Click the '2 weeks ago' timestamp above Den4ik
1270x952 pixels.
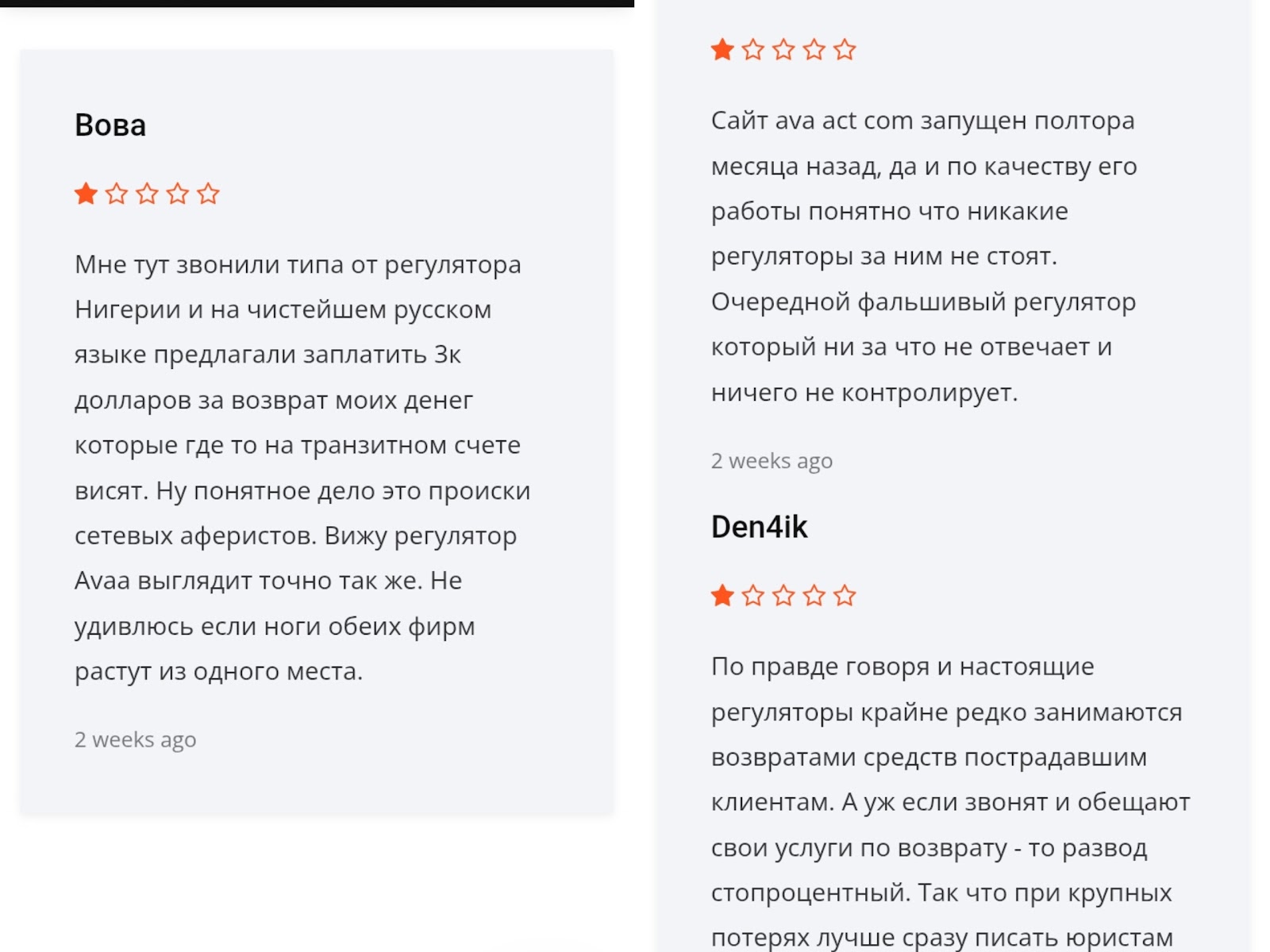772,461
